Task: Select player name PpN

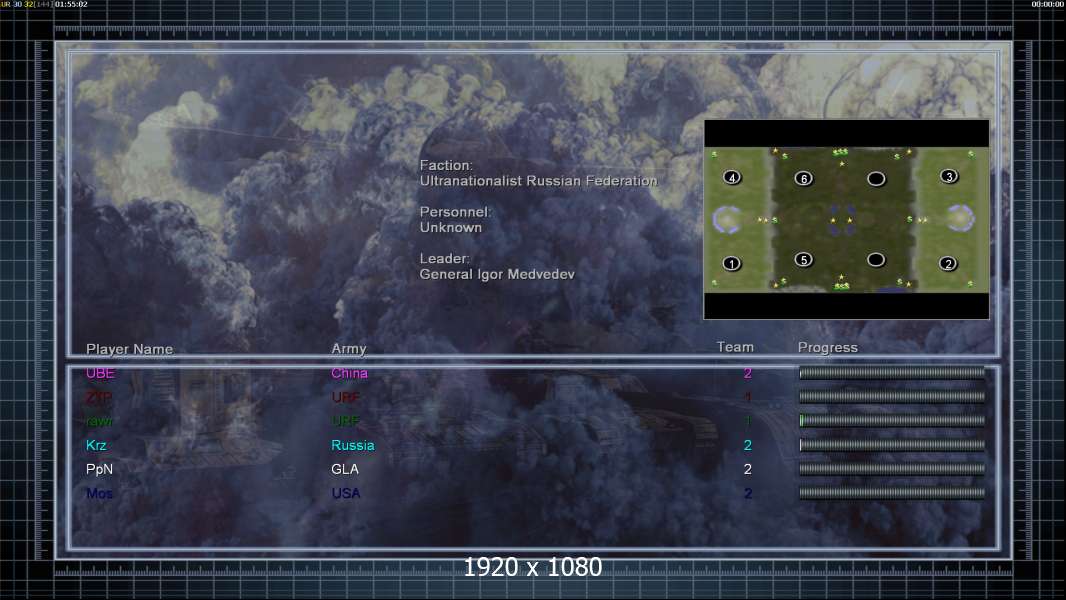Action: (99, 469)
